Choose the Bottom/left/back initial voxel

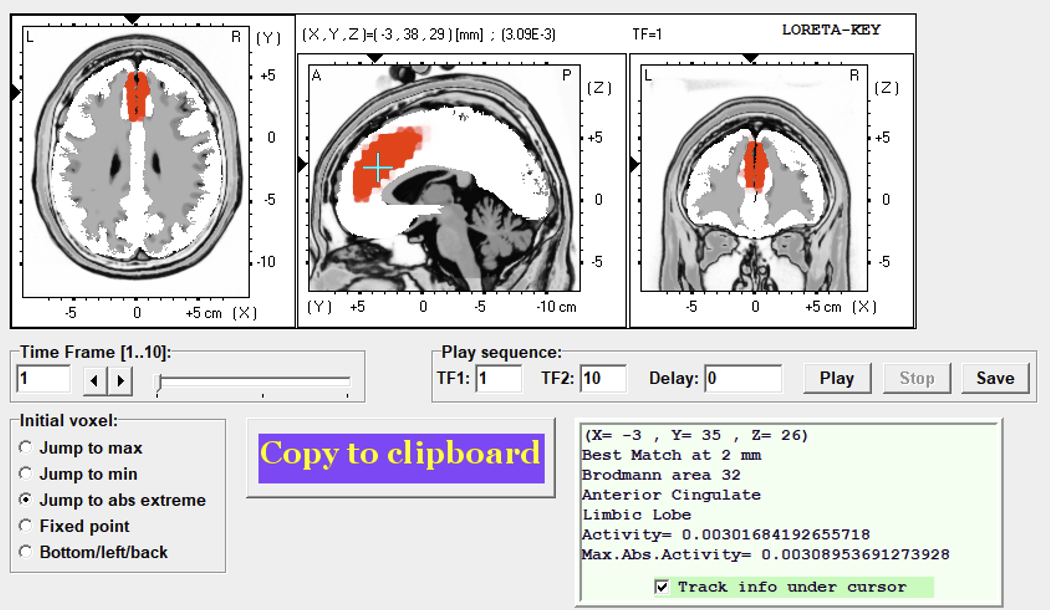coord(25,552)
